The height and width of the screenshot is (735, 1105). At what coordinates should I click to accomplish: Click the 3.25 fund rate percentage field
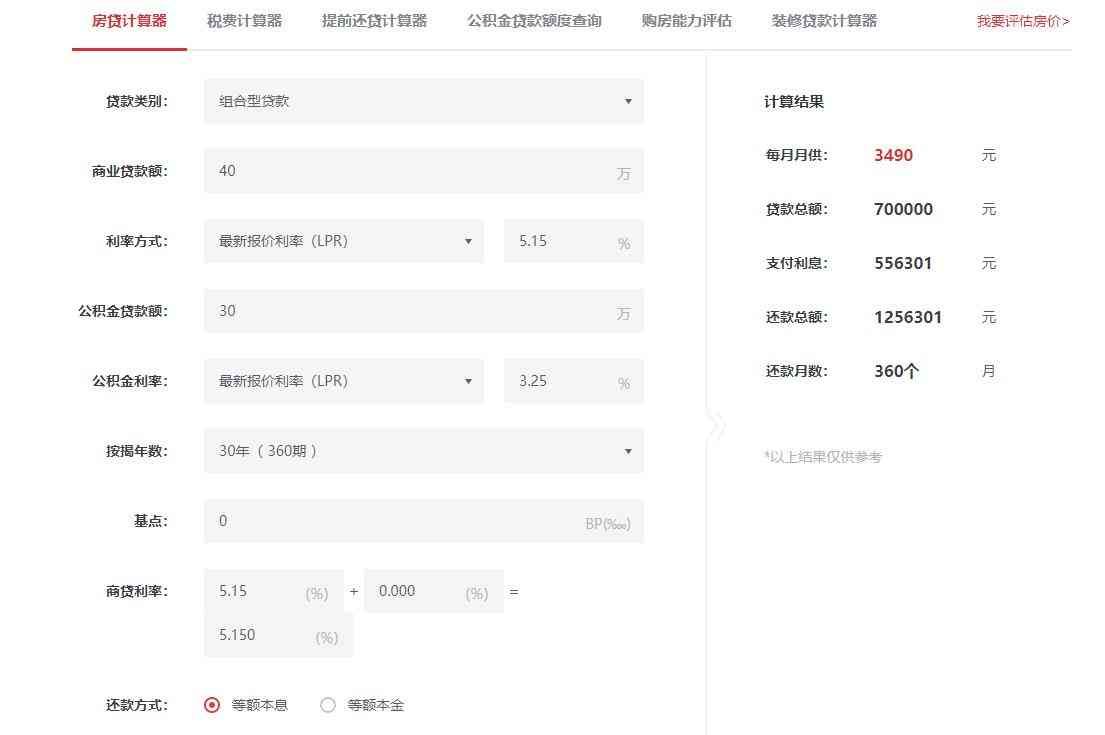(x=574, y=381)
